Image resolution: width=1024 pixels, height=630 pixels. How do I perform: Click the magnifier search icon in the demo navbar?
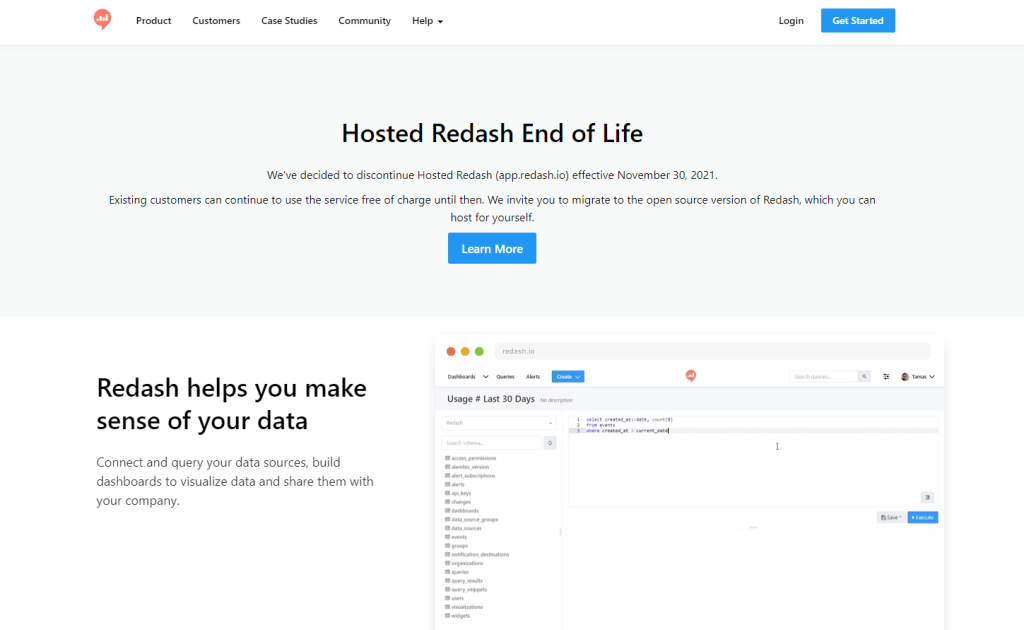coord(864,377)
